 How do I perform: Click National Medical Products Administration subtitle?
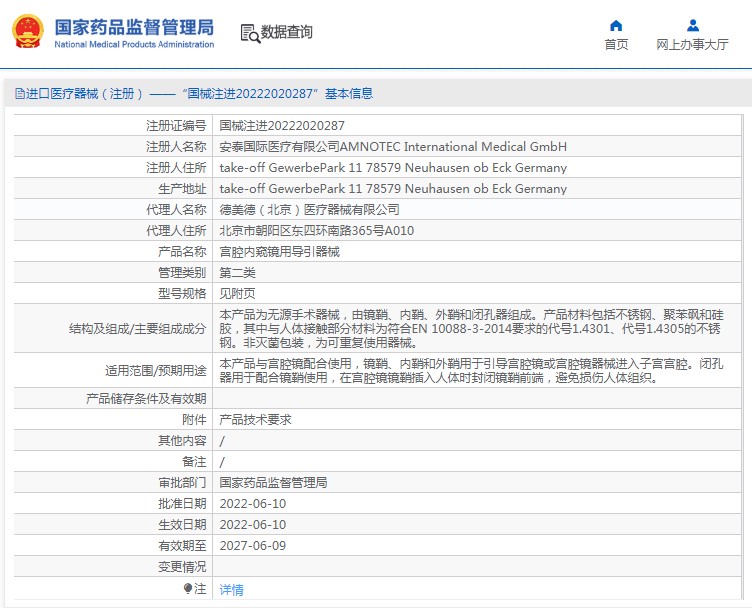coord(134,44)
